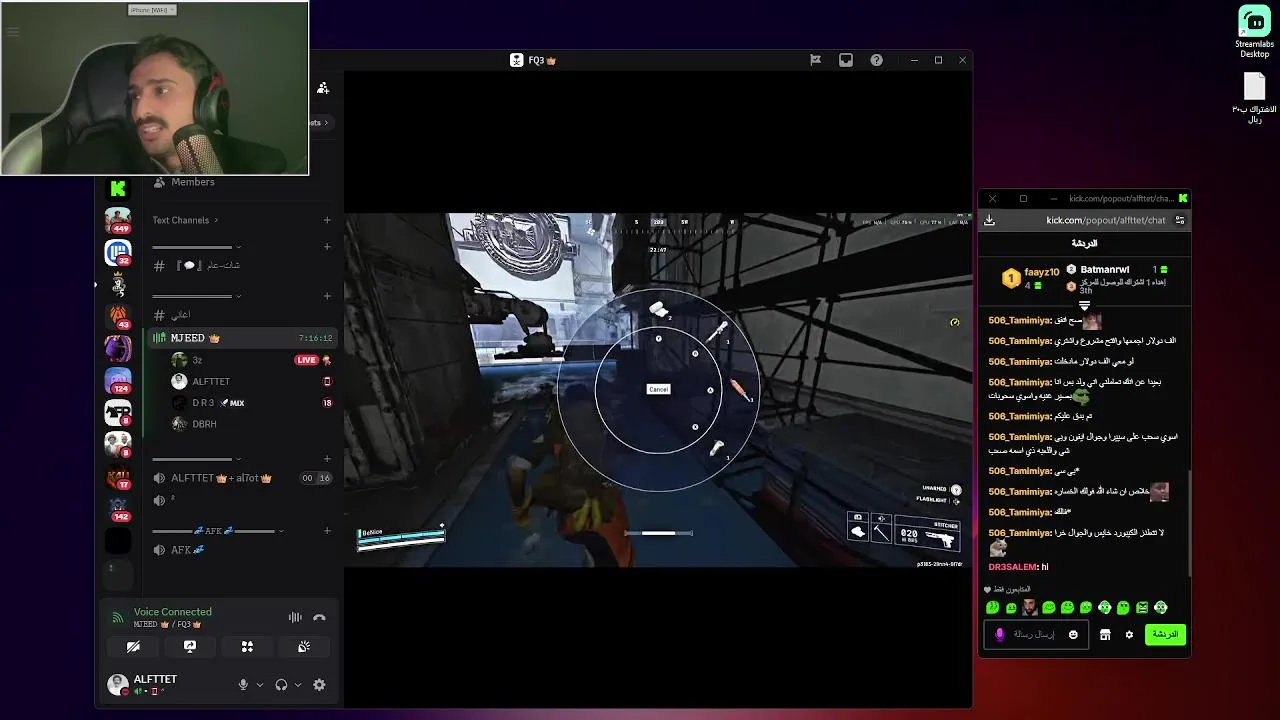Disconnect from voice with the hang-up icon
Viewport: 1280px width, 720px height.
pos(319,618)
